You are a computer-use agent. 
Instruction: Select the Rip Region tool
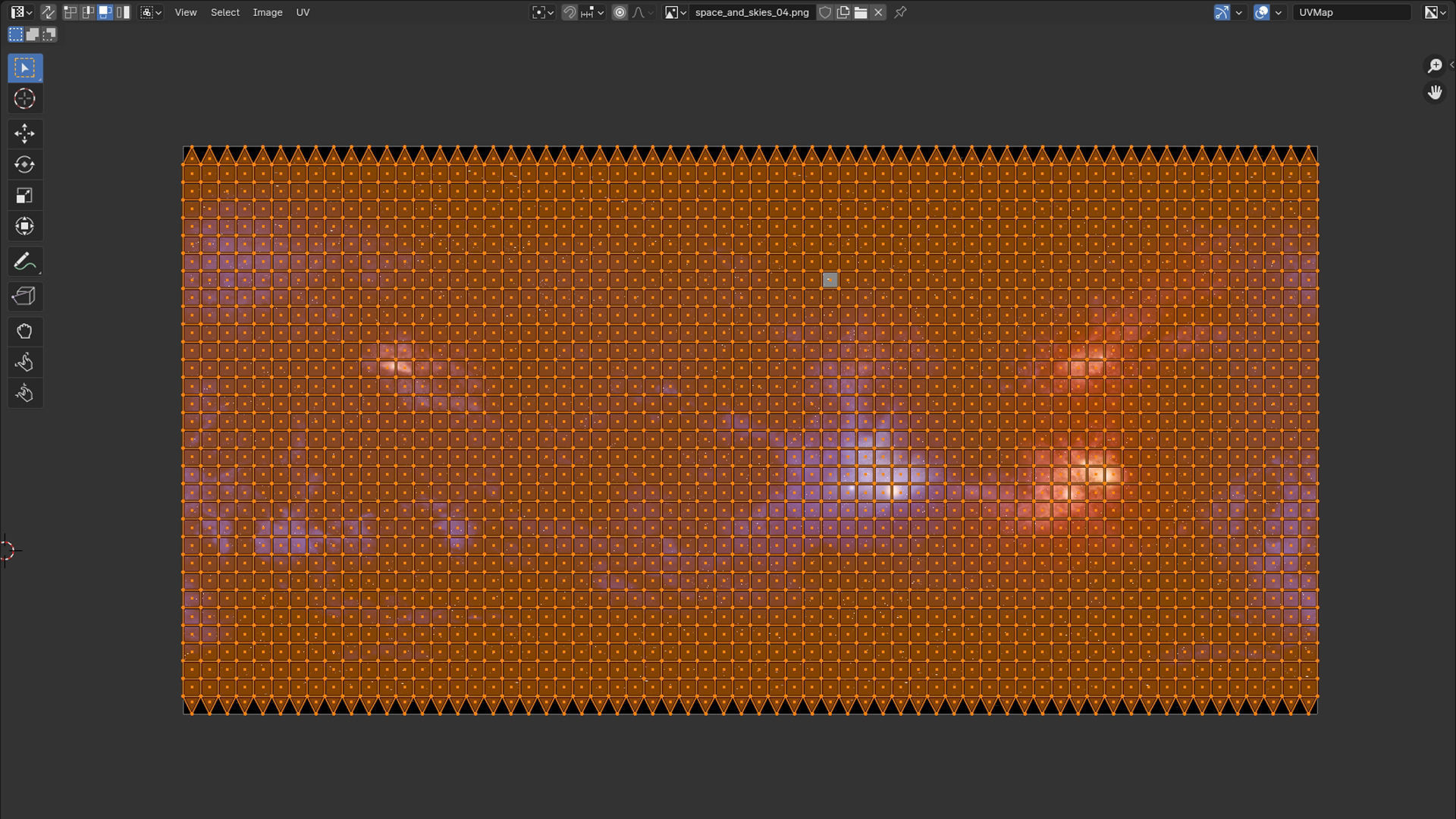[x=24, y=297]
